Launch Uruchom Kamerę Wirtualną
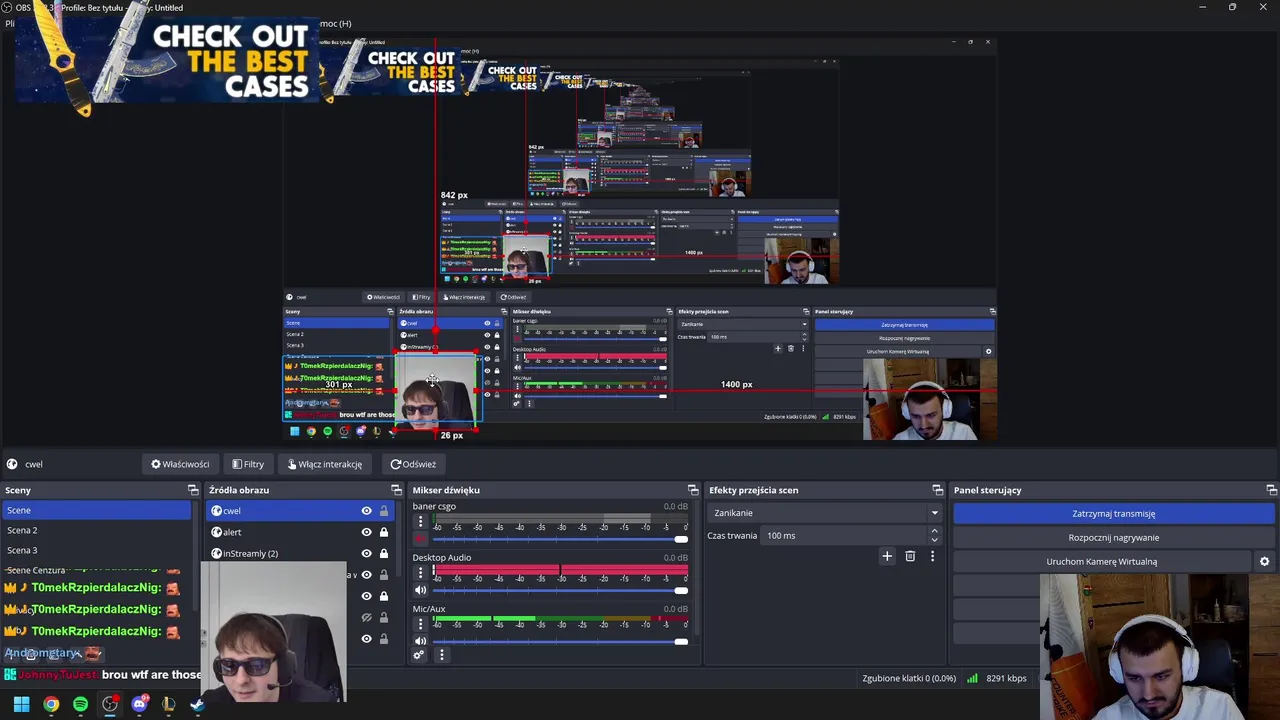1280x720 pixels. (x=1101, y=562)
